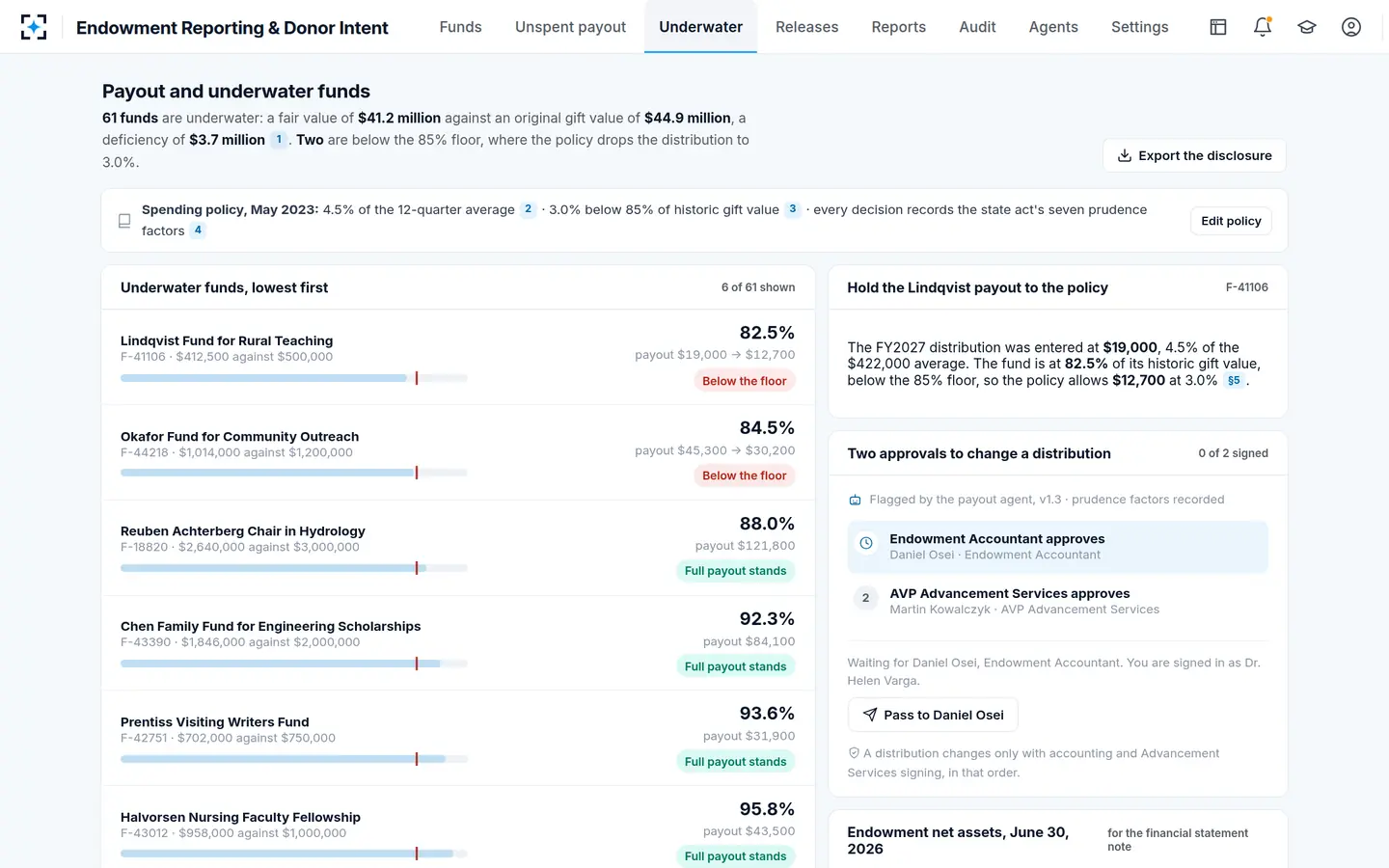Click the spending policy document icon
Viewport: 1389px width, 868px height.
pos(124,221)
